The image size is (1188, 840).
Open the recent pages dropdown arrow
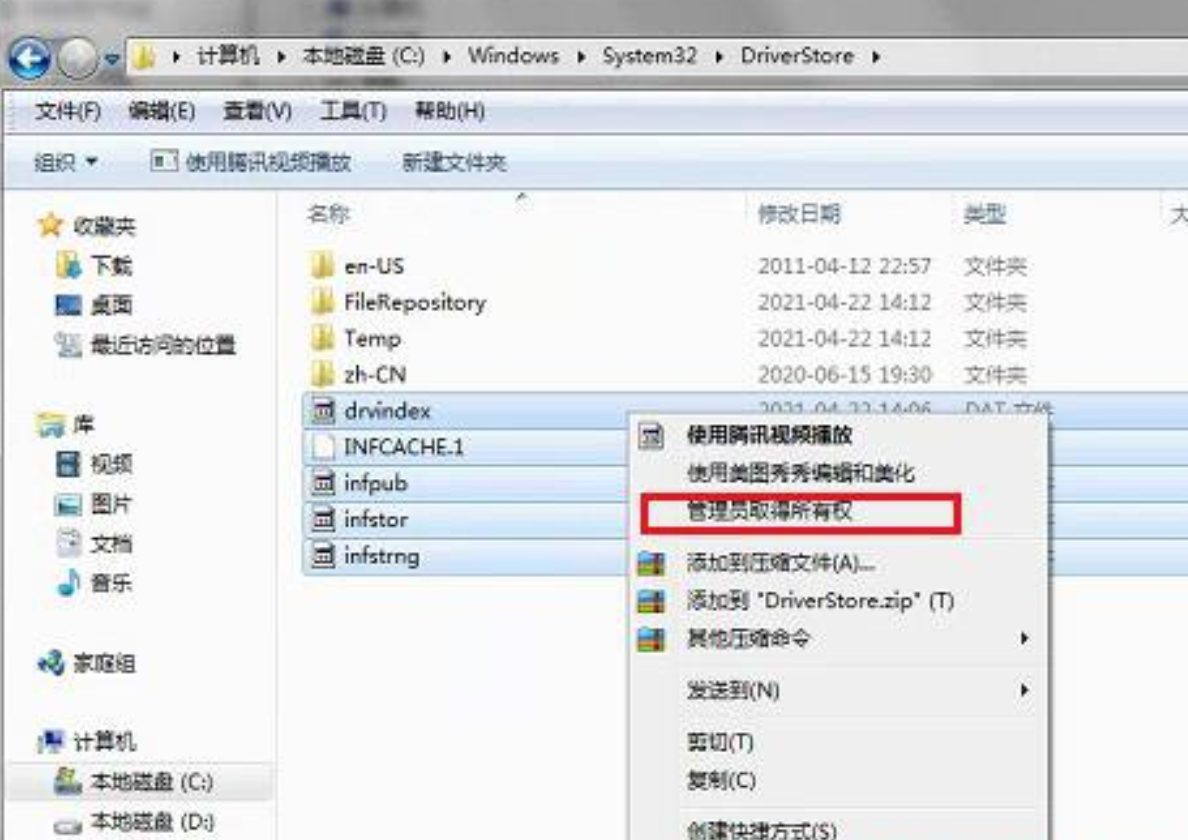pyautogui.click(x=112, y=58)
